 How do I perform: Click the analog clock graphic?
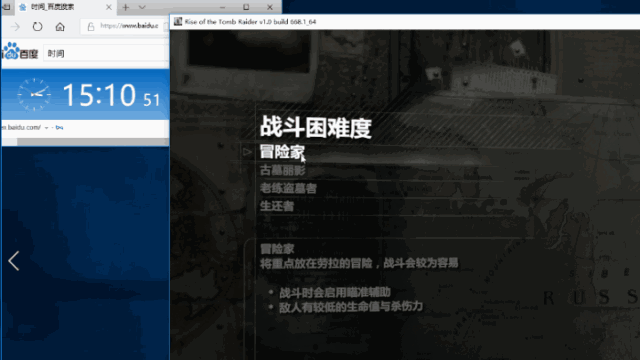(x=34, y=95)
